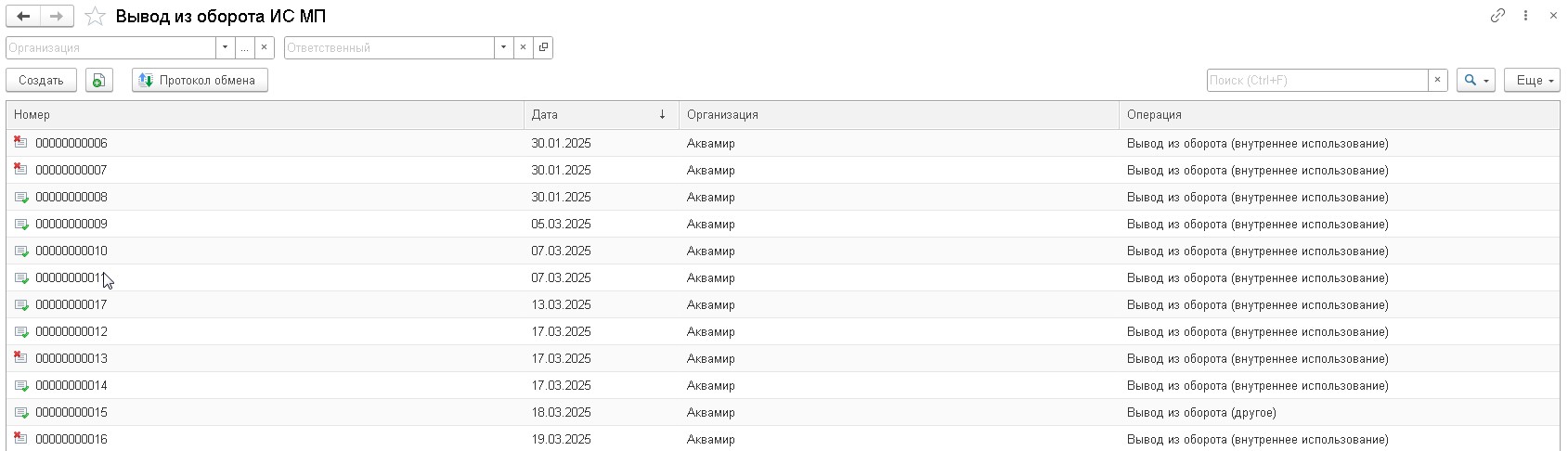Select document 00000000015 with operation другое
The image size is (1568, 451).
71,412
